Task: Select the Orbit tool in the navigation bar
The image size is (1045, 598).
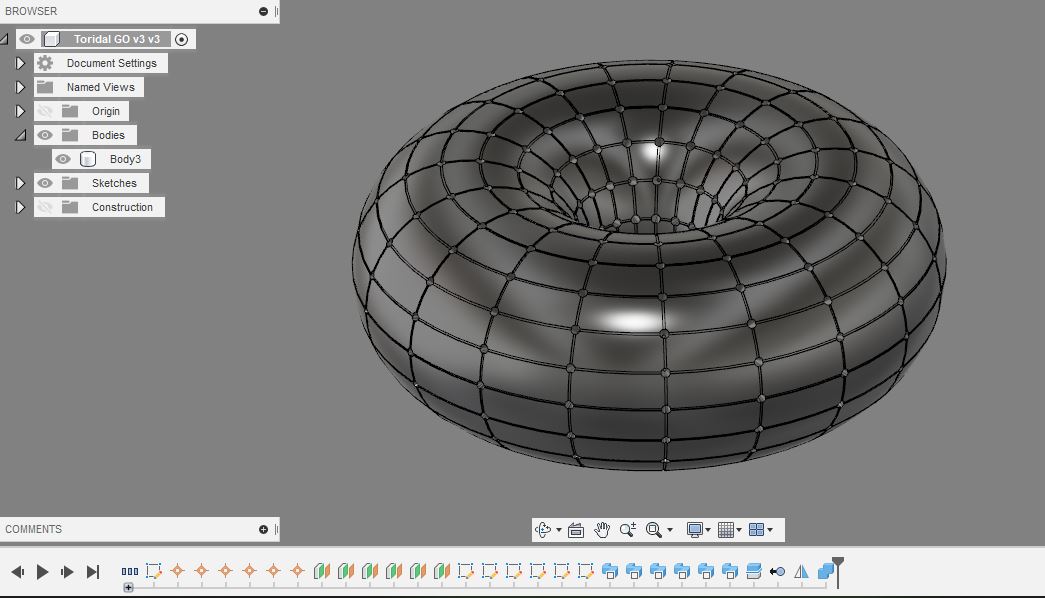Action: [542, 530]
